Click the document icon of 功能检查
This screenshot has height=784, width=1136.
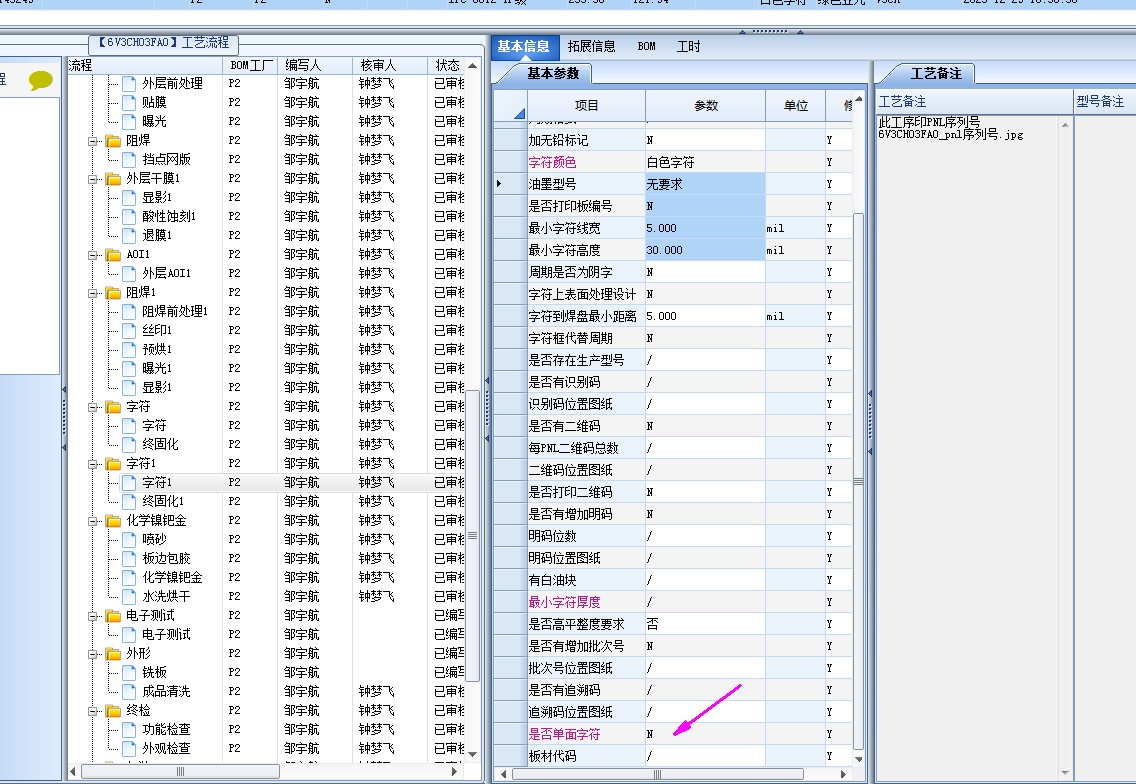tap(129, 730)
